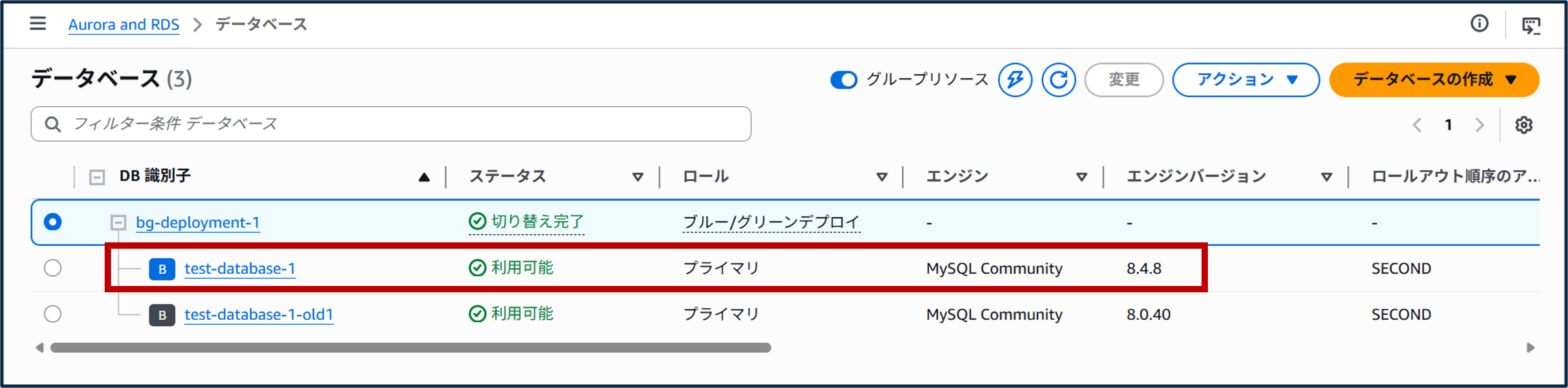
Task: Click inside the database filter input field
Action: click(x=365, y=123)
